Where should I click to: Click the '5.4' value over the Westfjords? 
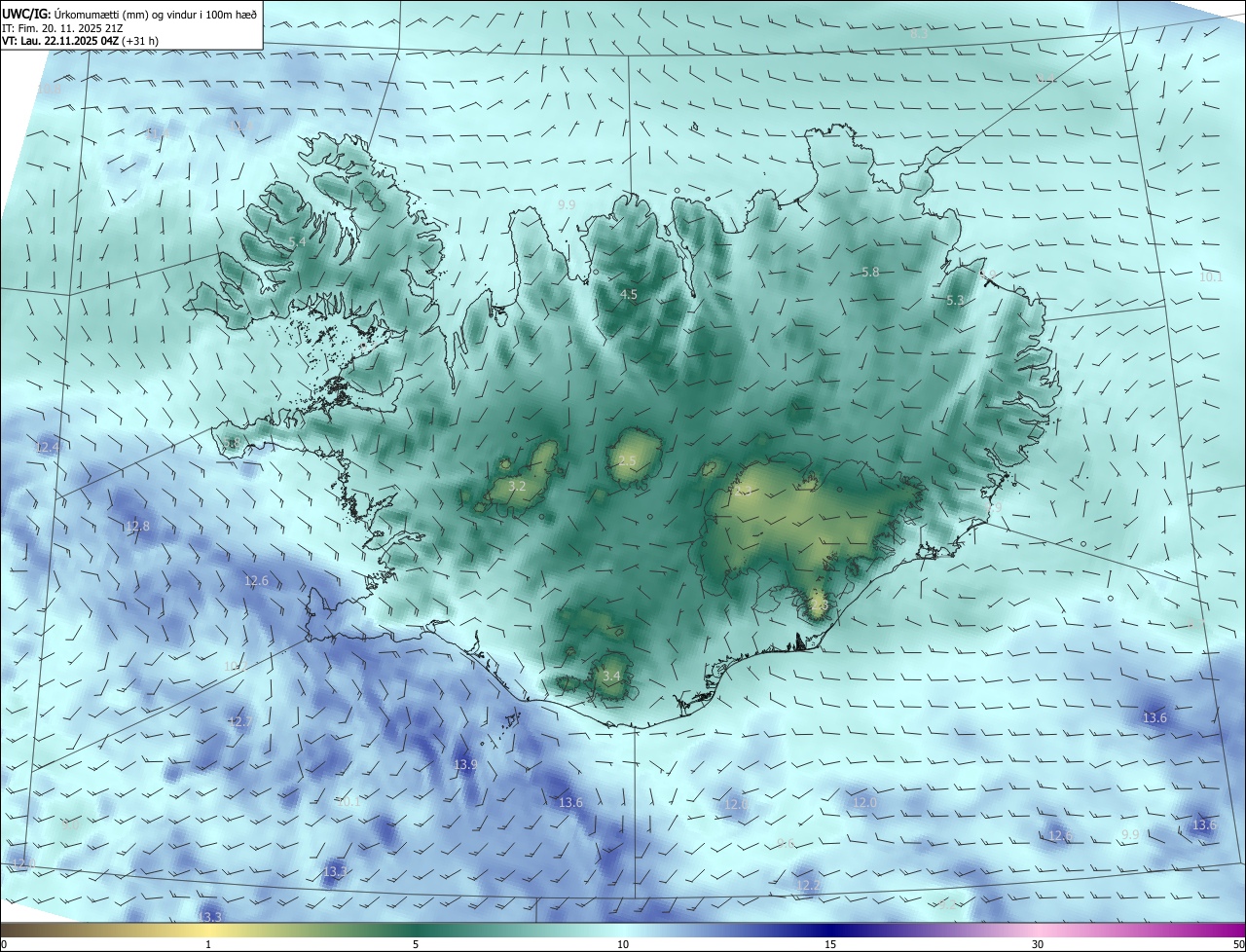click(298, 241)
